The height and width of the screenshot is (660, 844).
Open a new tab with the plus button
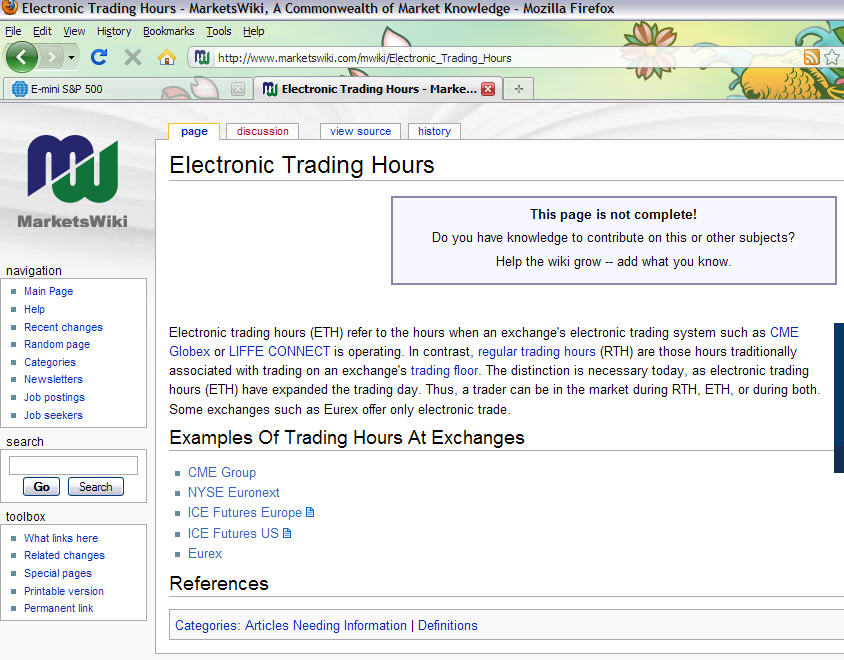pyautogui.click(x=518, y=89)
